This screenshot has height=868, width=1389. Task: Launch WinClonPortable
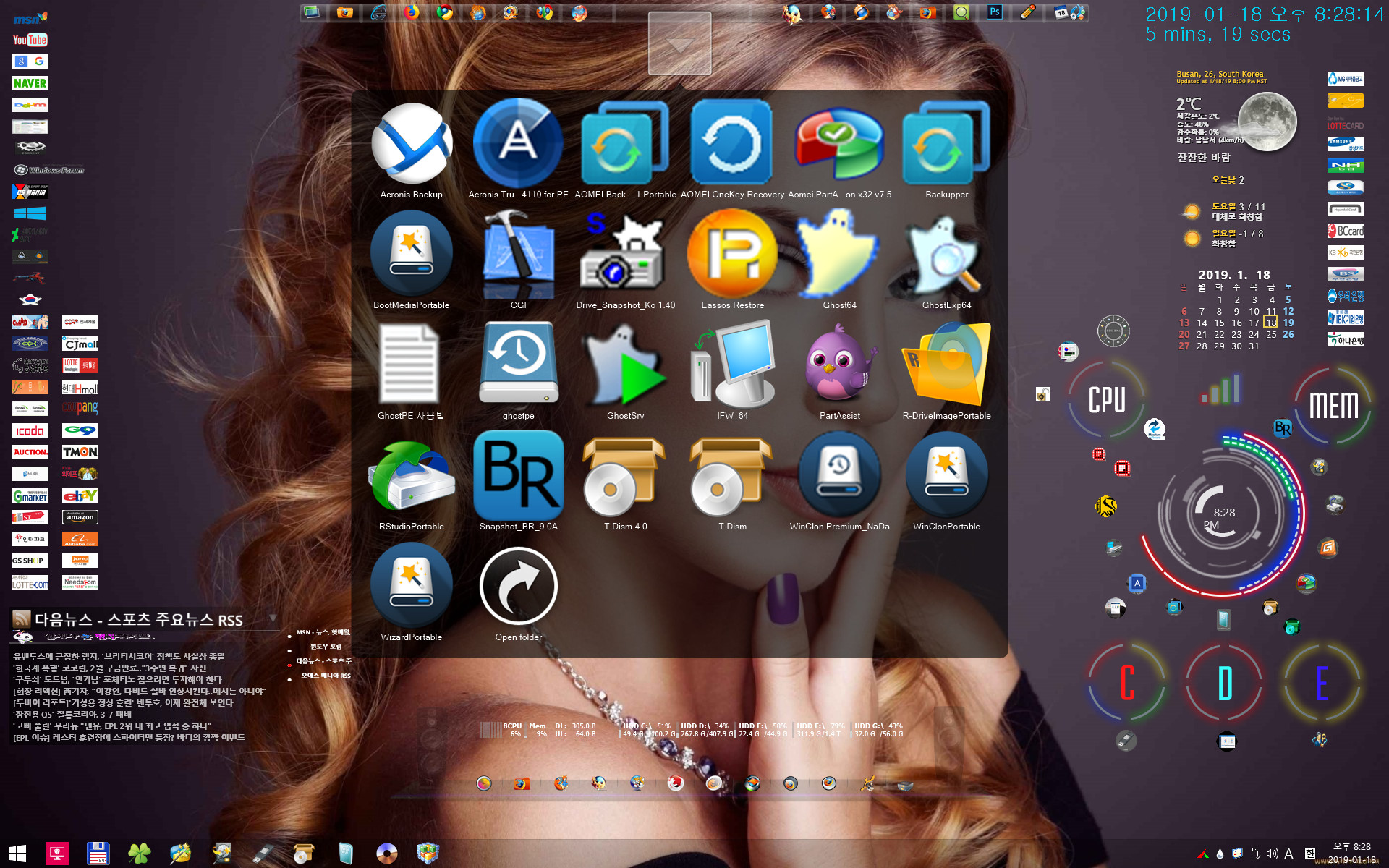click(946, 475)
